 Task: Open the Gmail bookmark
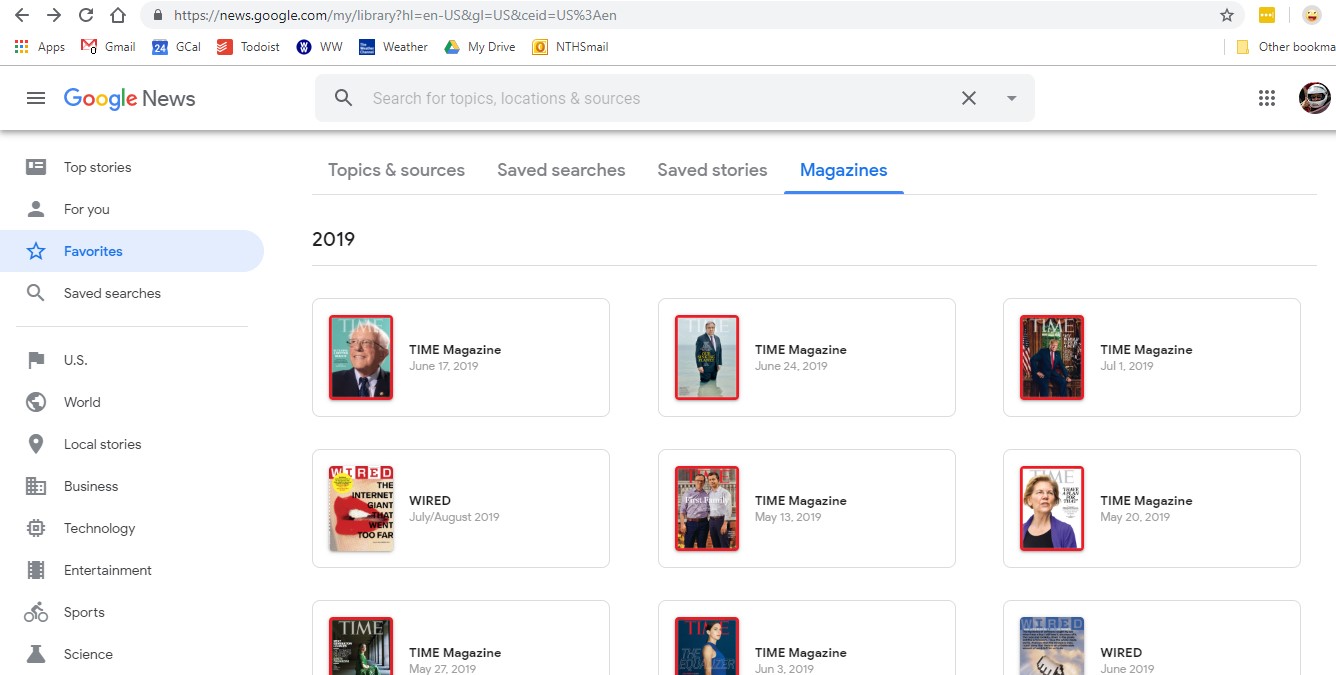click(108, 47)
